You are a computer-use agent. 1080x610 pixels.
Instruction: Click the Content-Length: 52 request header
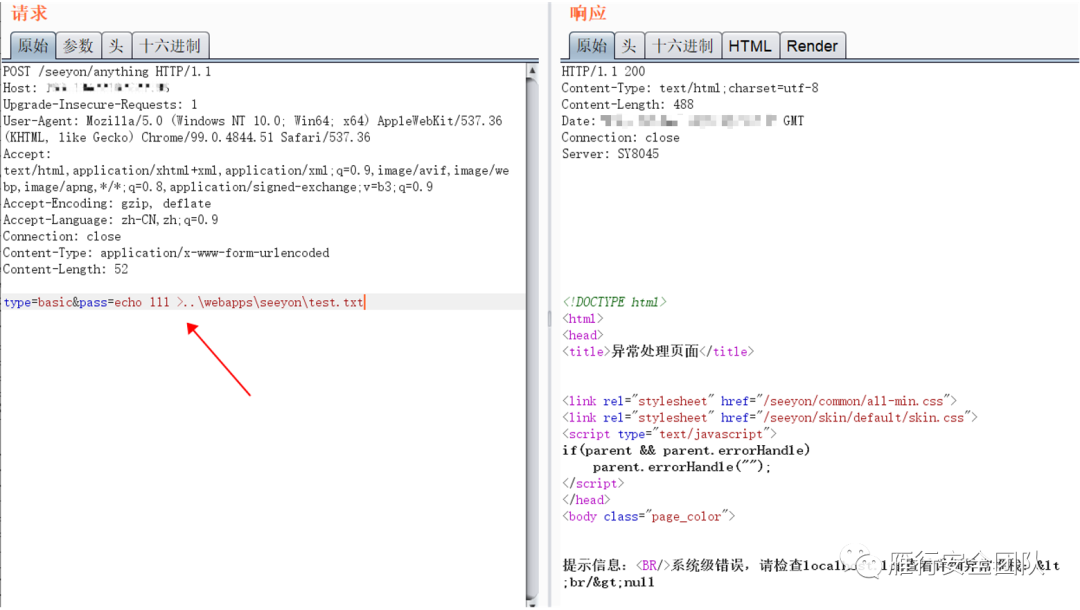click(x=65, y=270)
